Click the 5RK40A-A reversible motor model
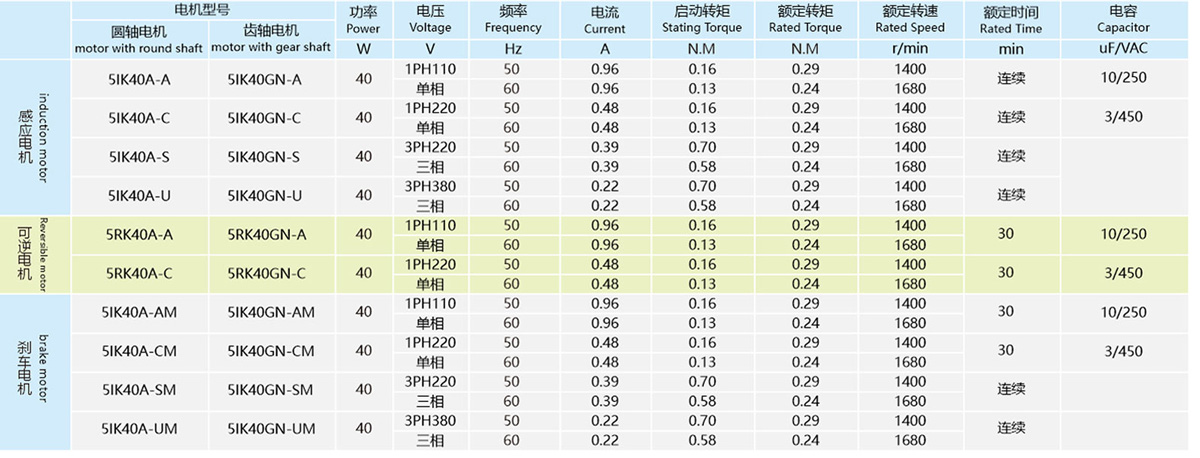Image resolution: width=1200 pixels, height=458 pixels. (x=138, y=235)
